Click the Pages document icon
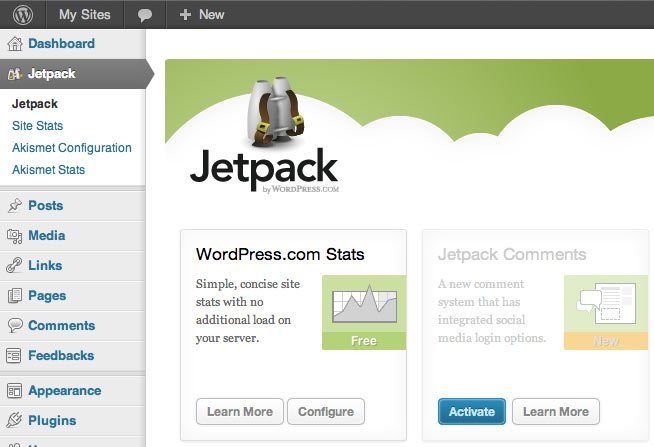The width and height of the screenshot is (654, 447). coord(14,296)
